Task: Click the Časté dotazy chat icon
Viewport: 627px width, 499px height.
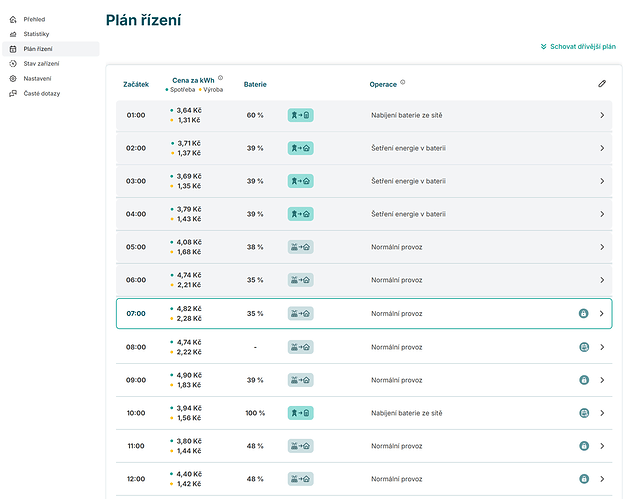Action: (x=13, y=93)
